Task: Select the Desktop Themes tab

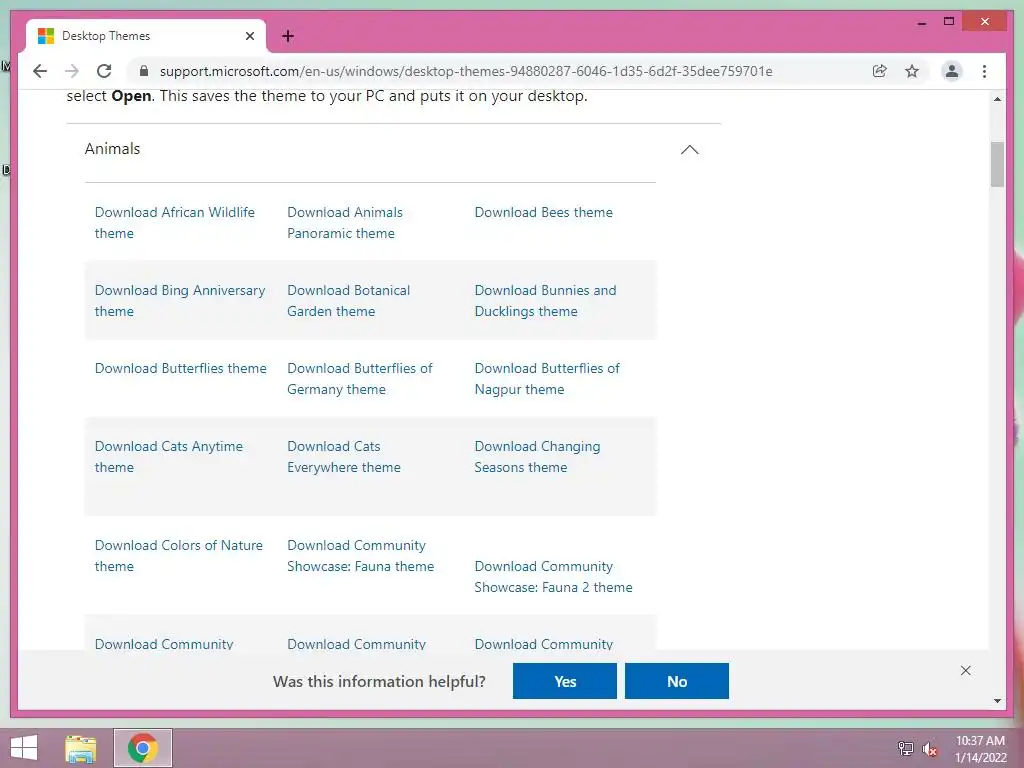Action: (146, 36)
